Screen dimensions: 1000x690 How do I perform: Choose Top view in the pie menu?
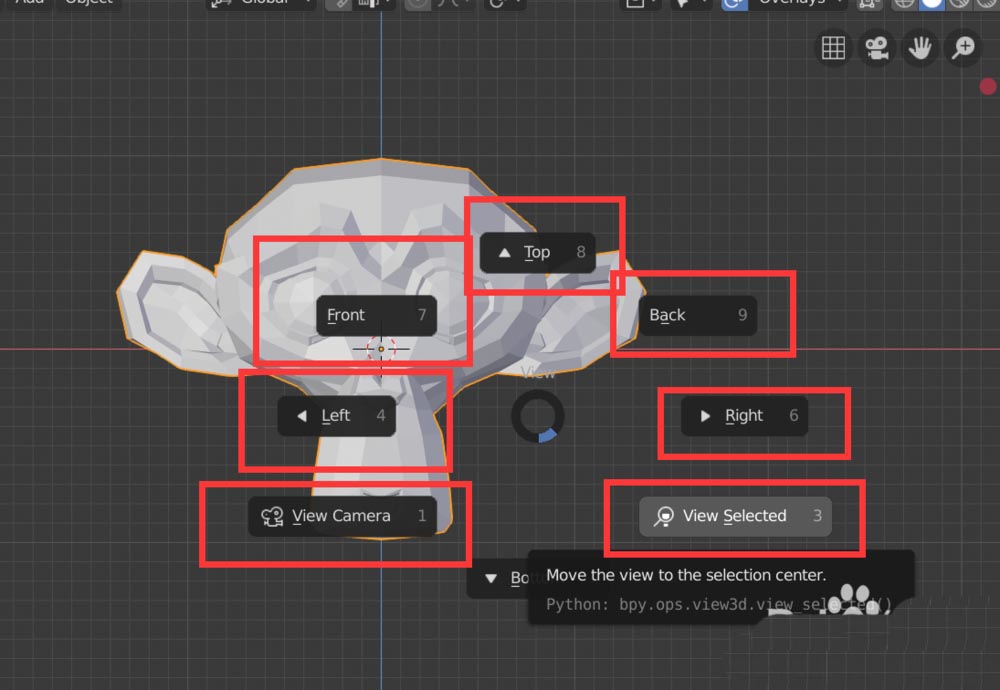pyautogui.click(x=538, y=253)
